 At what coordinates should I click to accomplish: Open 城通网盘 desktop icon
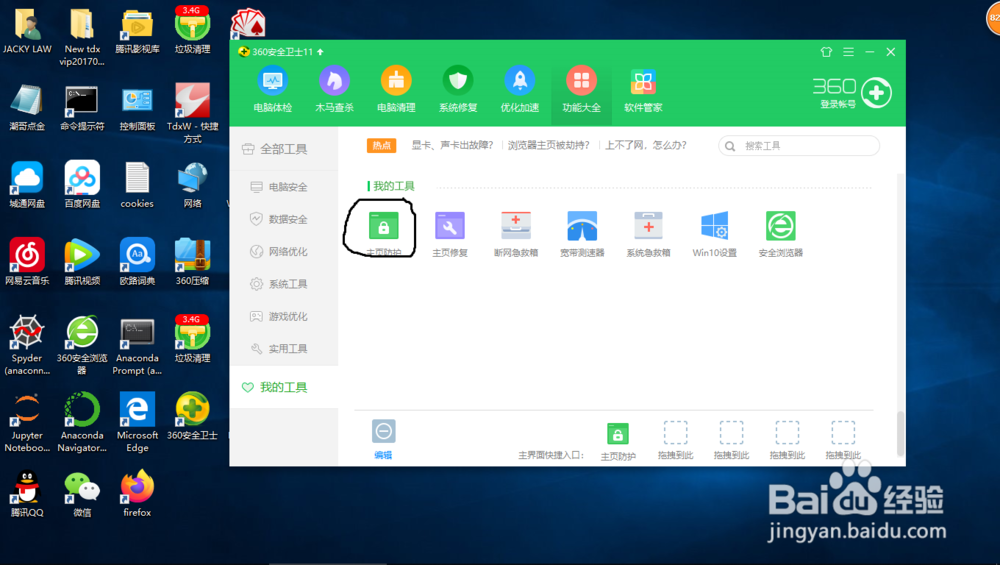[27, 185]
